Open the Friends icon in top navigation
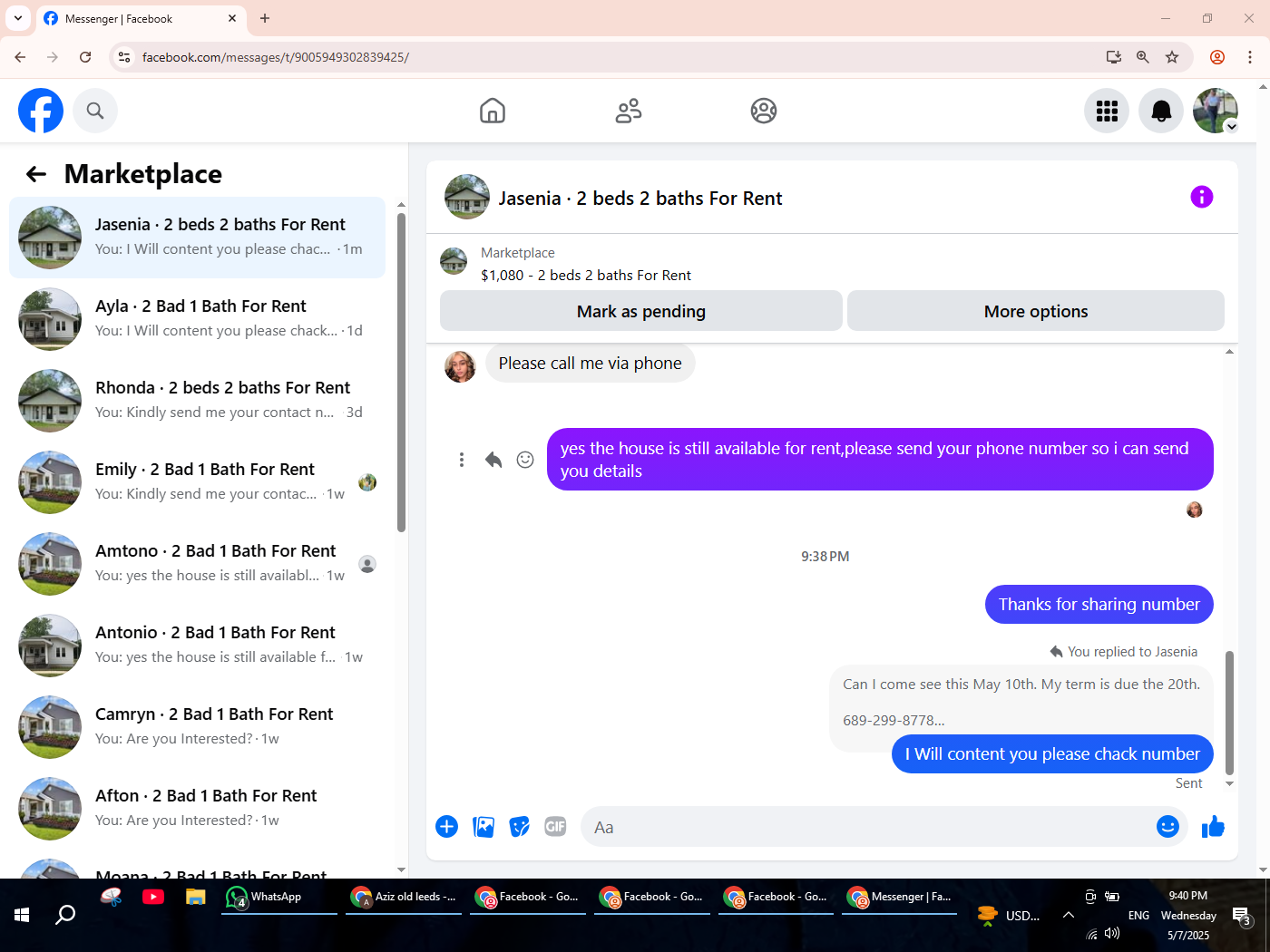The height and width of the screenshot is (952, 1270). click(x=628, y=111)
